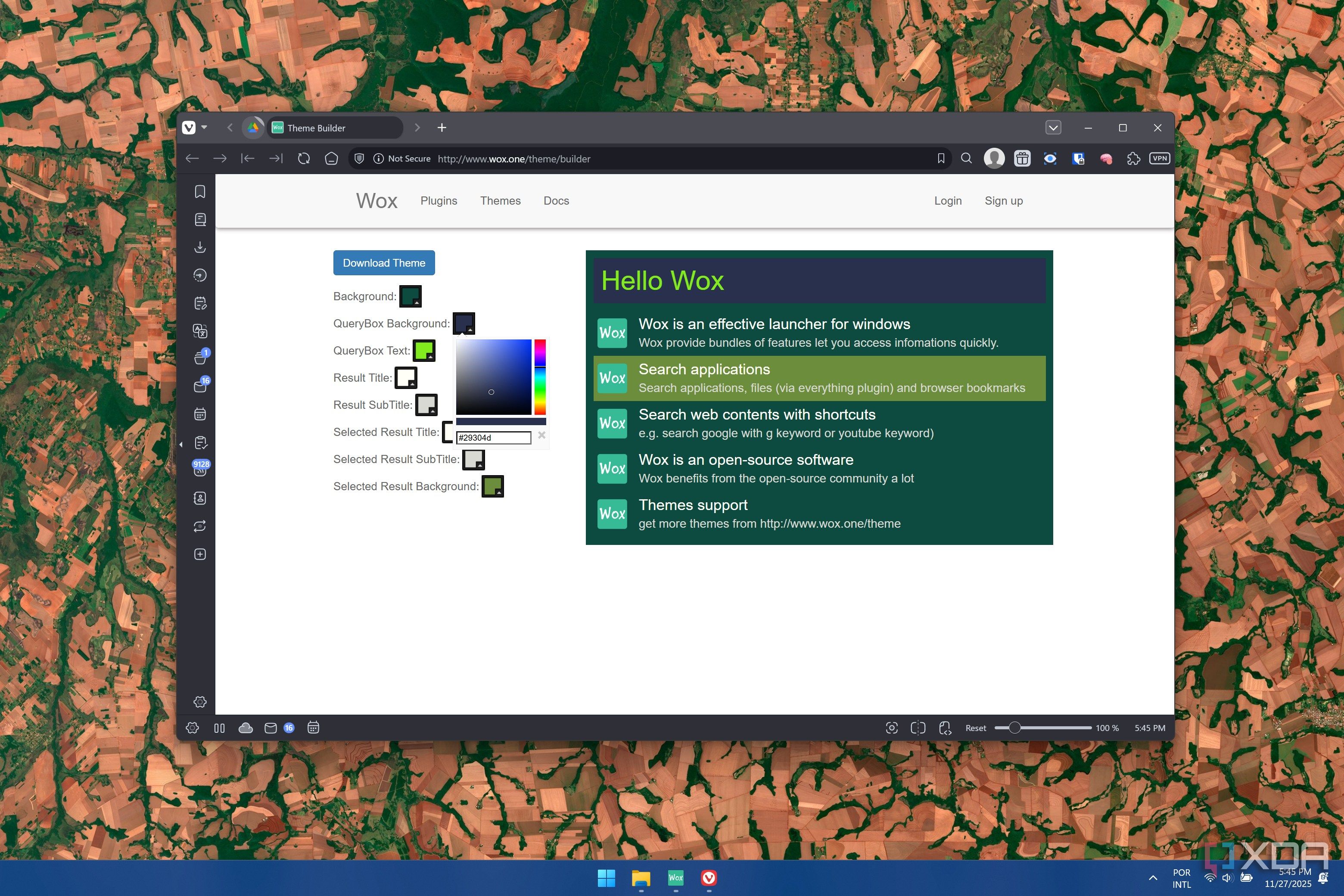Open Docs in Wox navigation
1344x896 pixels.
coord(556,201)
